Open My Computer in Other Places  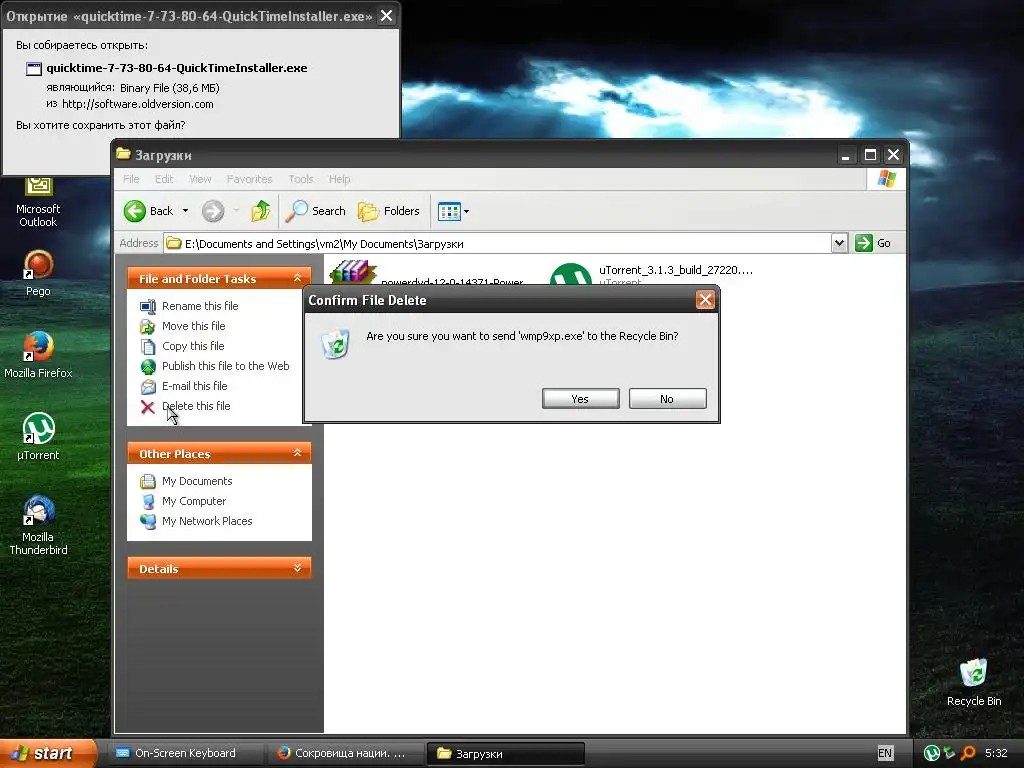[x=194, y=501]
